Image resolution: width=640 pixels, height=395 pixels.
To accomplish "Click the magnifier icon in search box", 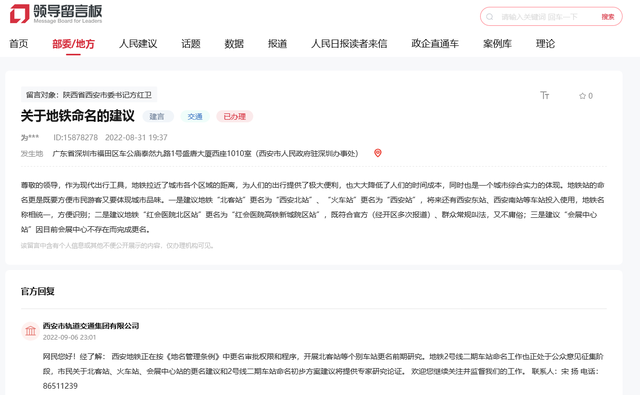I will click(490, 17).
